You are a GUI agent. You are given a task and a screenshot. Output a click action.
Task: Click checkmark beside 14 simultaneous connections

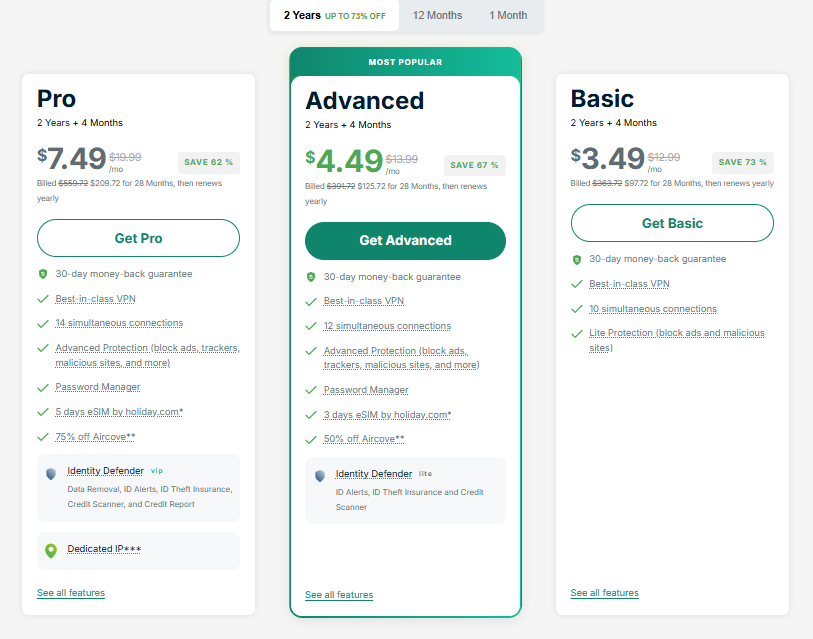coord(43,324)
